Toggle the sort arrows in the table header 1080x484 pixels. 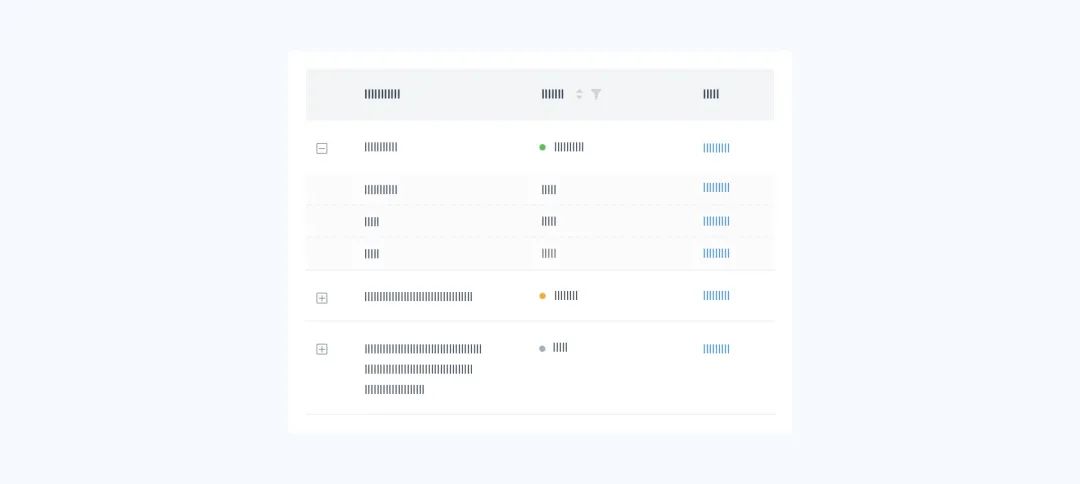click(x=579, y=94)
